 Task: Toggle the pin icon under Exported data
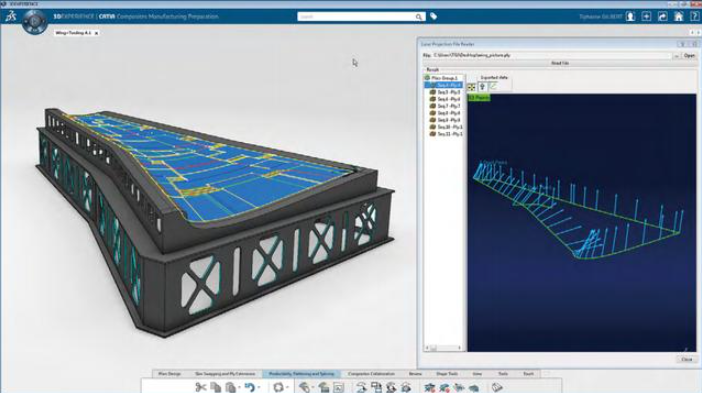(482, 87)
